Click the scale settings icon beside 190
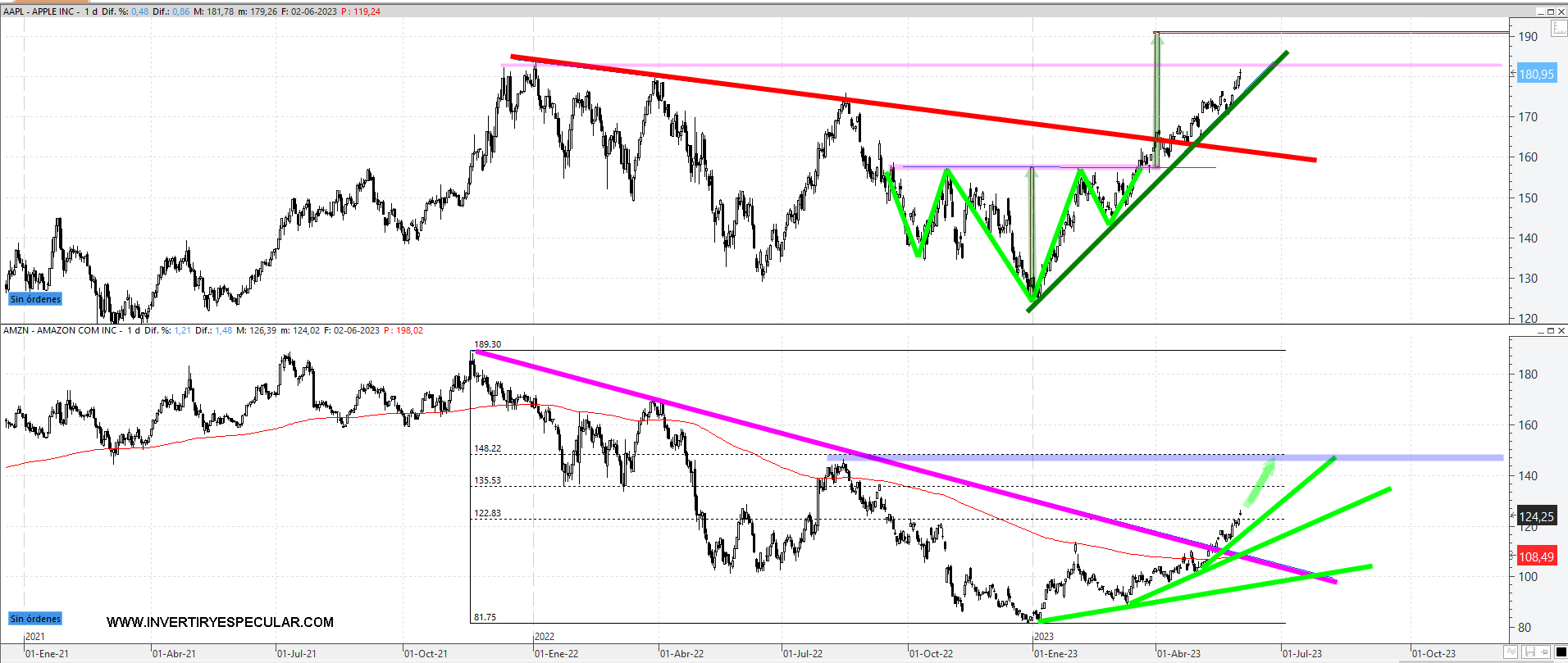The height and width of the screenshot is (663, 1568). coord(1558,30)
